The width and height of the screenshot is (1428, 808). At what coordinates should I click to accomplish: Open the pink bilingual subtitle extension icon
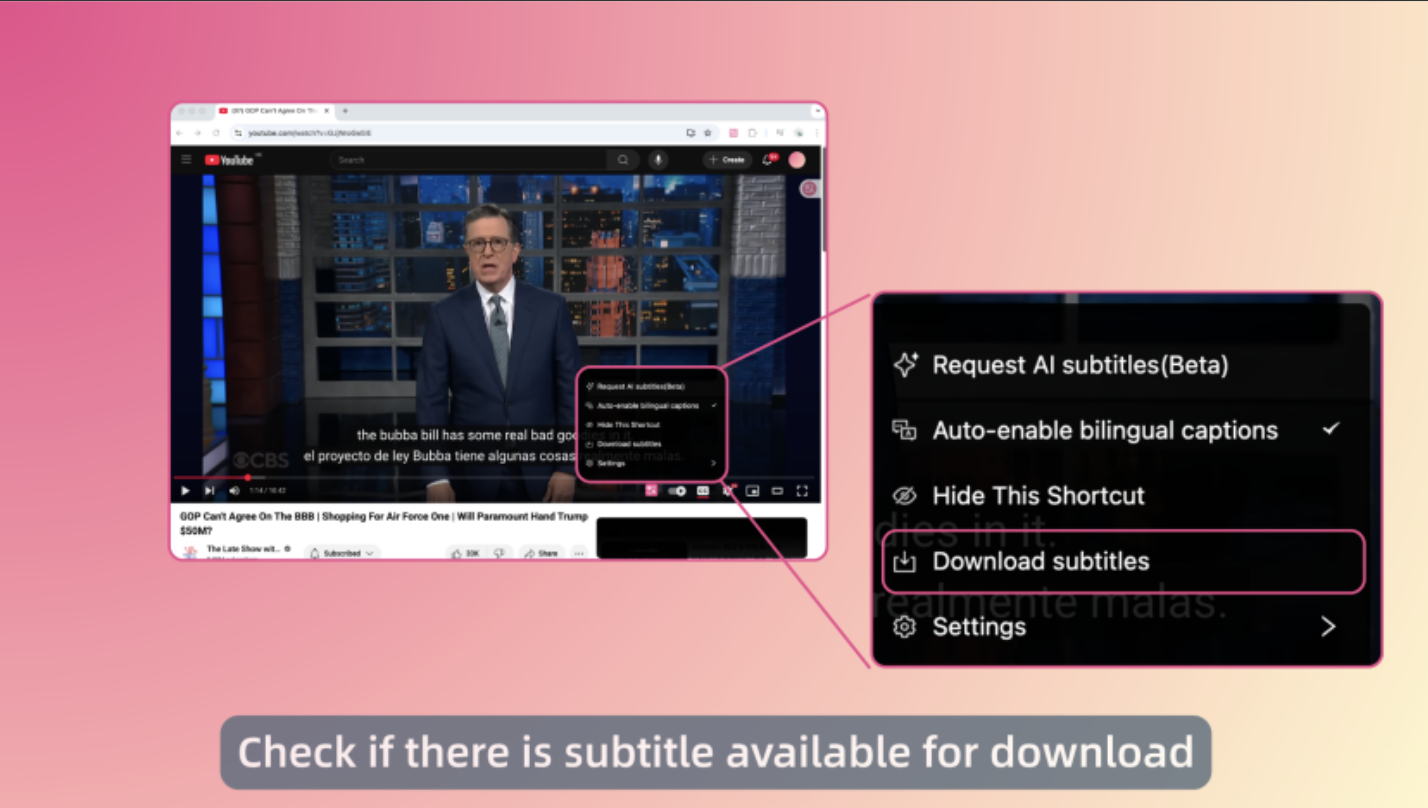[x=651, y=491]
